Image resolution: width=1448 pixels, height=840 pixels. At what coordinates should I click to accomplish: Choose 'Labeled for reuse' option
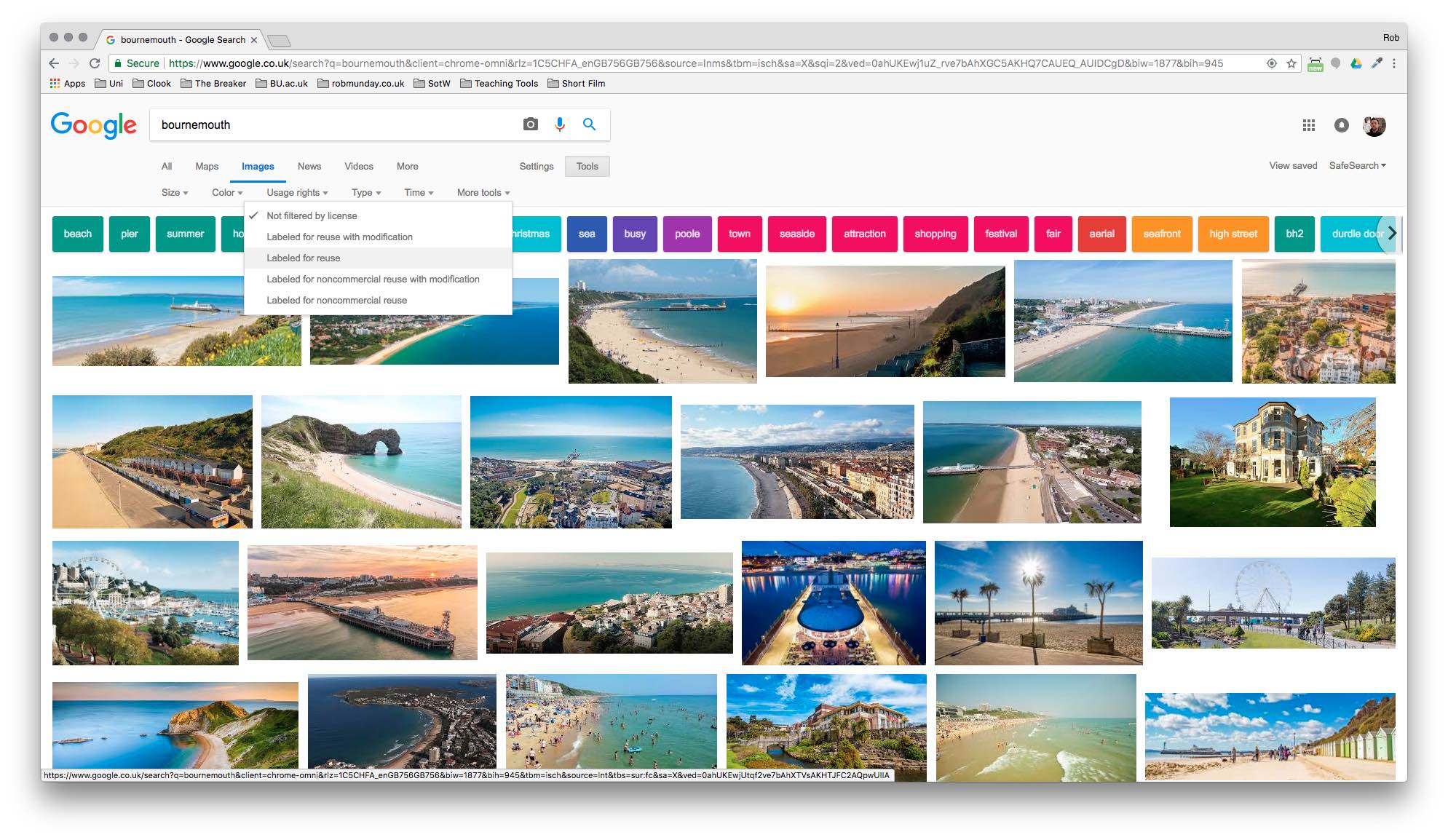click(x=304, y=258)
